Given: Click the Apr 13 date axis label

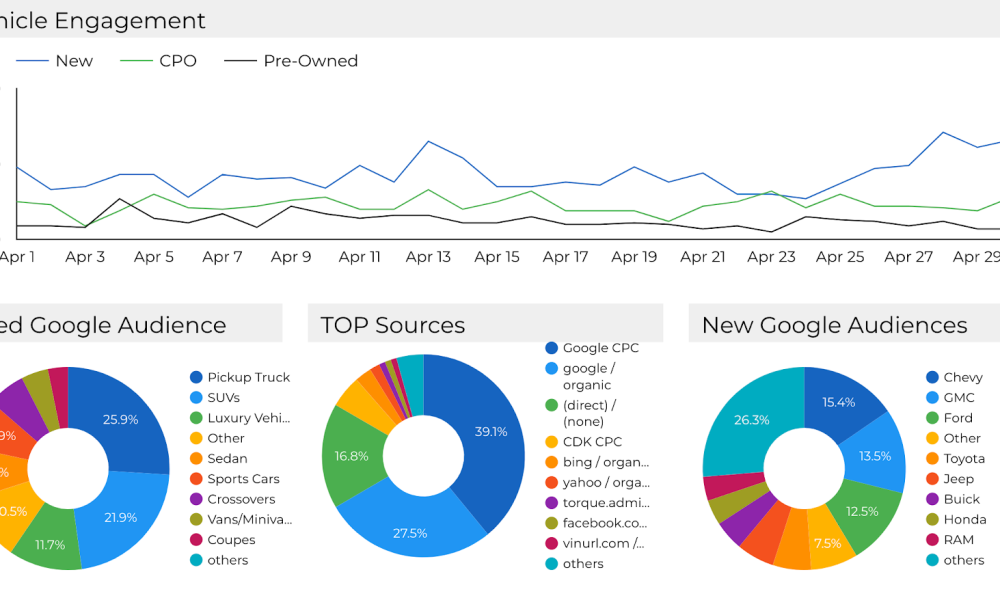Looking at the screenshot, I should click(x=428, y=257).
